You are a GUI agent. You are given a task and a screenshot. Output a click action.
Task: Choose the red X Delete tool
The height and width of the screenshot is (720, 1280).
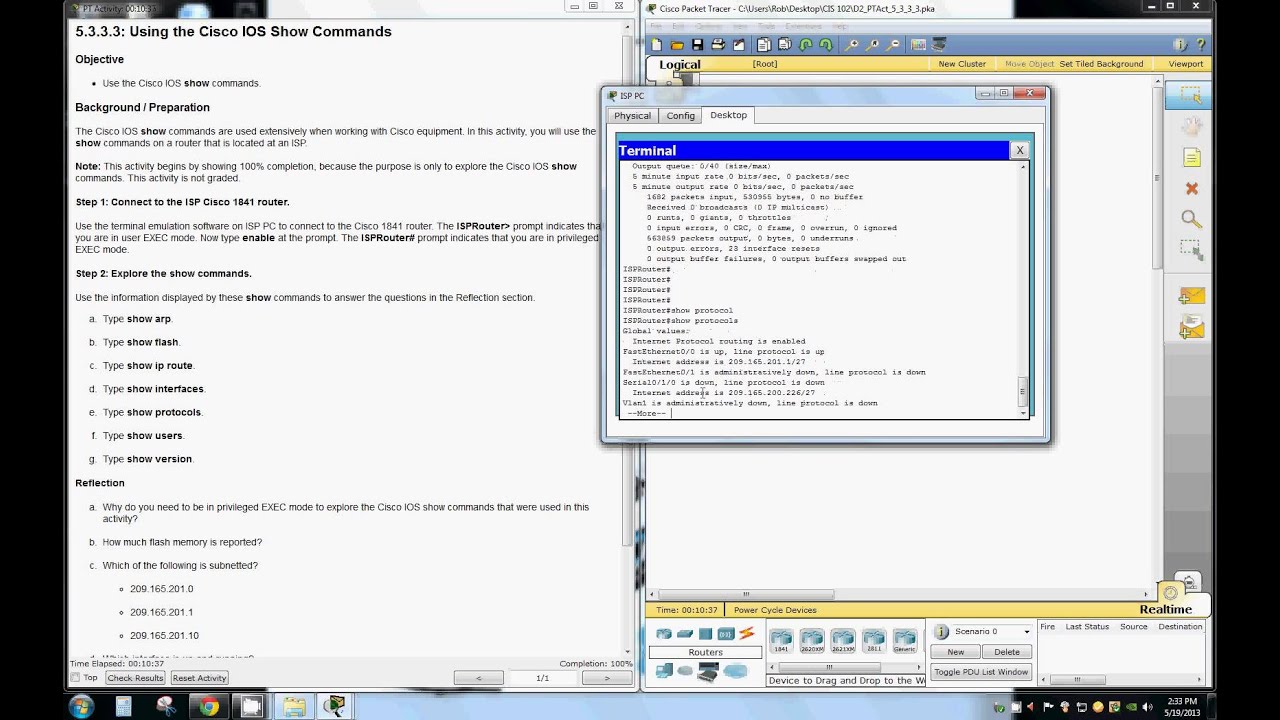pos(1191,188)
